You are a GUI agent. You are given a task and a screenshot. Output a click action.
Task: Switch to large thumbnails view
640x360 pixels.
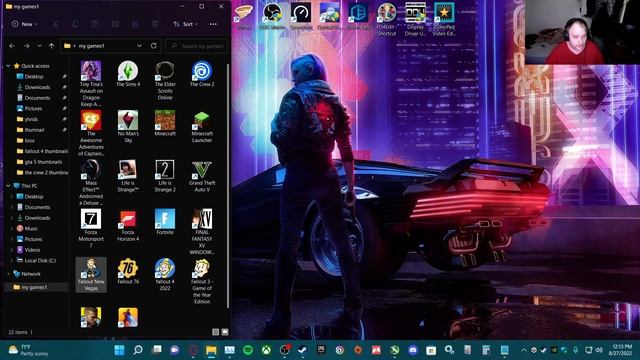click(x=225, y=332)
